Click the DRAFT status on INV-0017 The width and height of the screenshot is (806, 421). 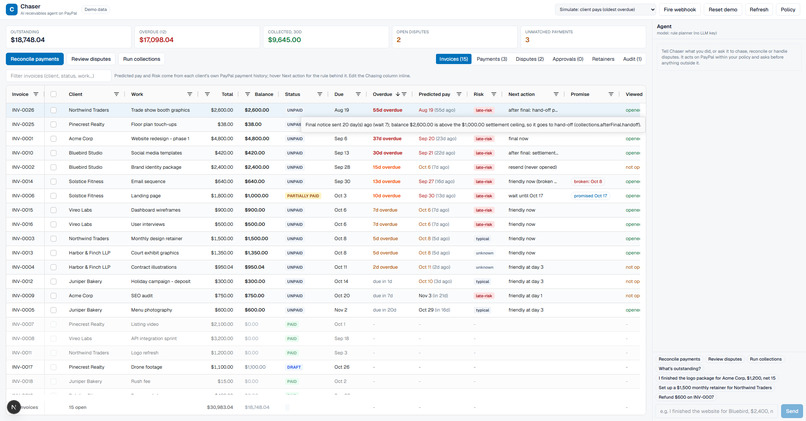point(294,367)
